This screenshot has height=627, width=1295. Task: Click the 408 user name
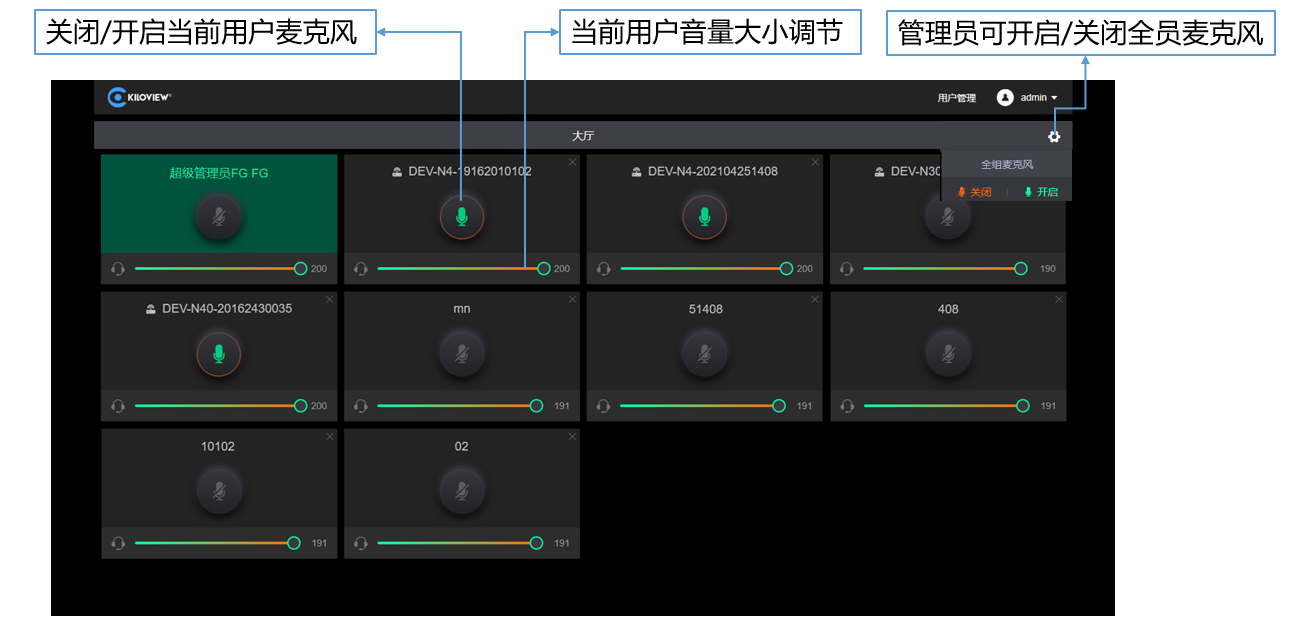tap(948, 309)
